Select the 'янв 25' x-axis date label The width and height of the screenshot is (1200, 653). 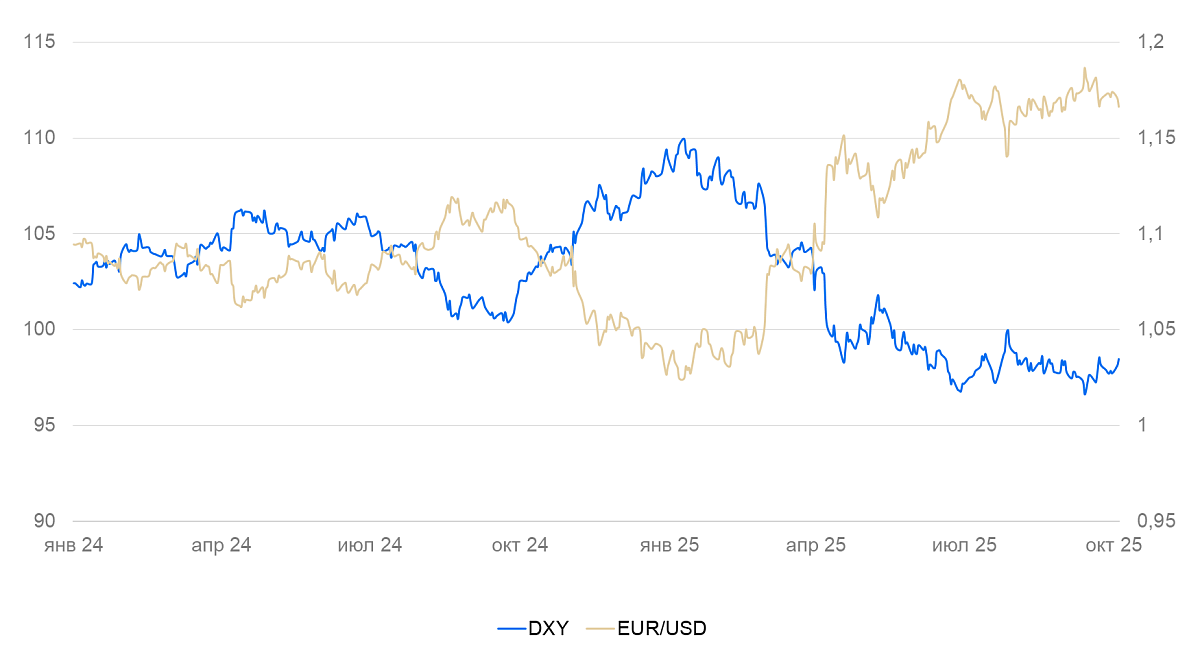click(x=668, y=545)
